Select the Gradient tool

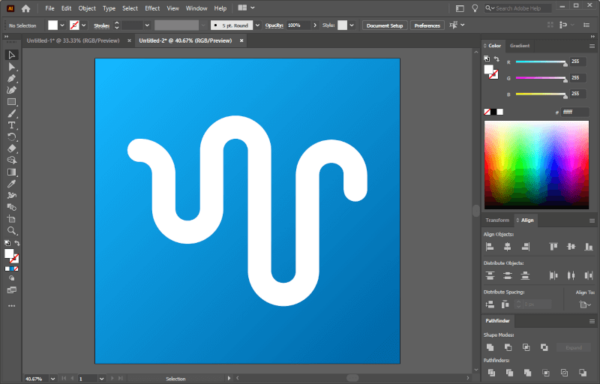[11, 172]
